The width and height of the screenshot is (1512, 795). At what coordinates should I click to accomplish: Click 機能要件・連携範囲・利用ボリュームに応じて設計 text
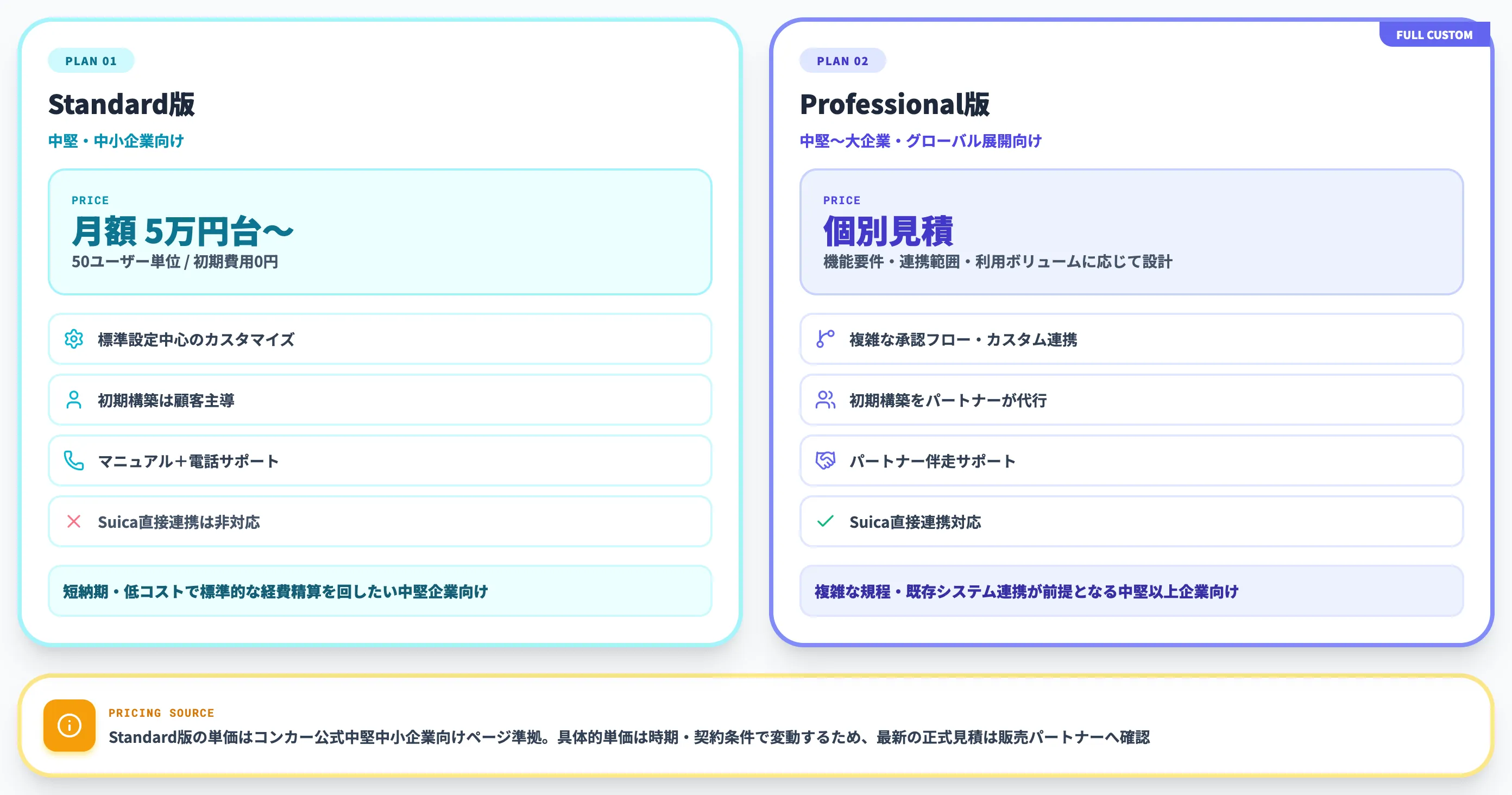(x=998, y=262)
